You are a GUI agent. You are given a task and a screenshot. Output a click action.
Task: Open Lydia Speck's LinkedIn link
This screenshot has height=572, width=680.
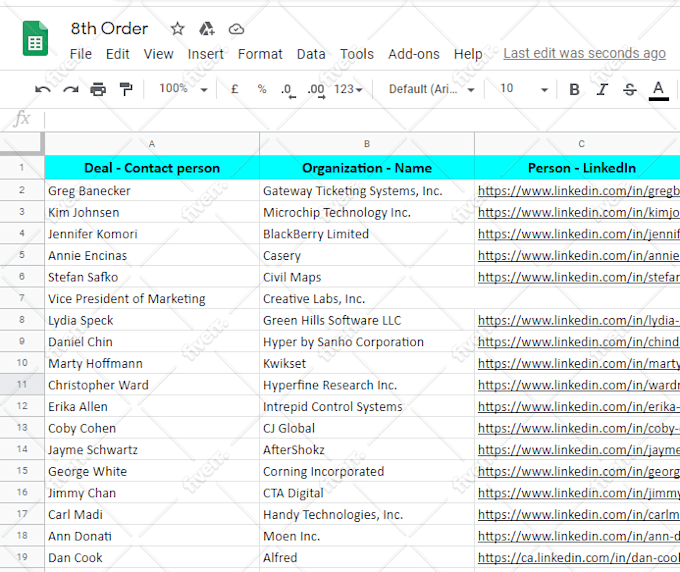pyautogui.click(x=579, y=320)
